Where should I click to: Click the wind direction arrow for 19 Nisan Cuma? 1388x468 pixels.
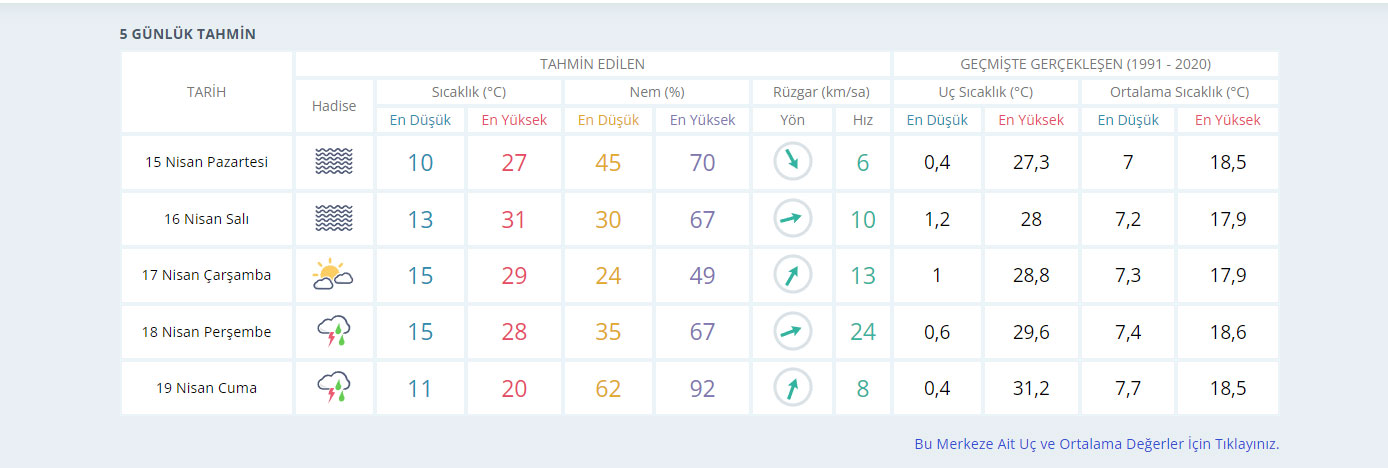792,388
